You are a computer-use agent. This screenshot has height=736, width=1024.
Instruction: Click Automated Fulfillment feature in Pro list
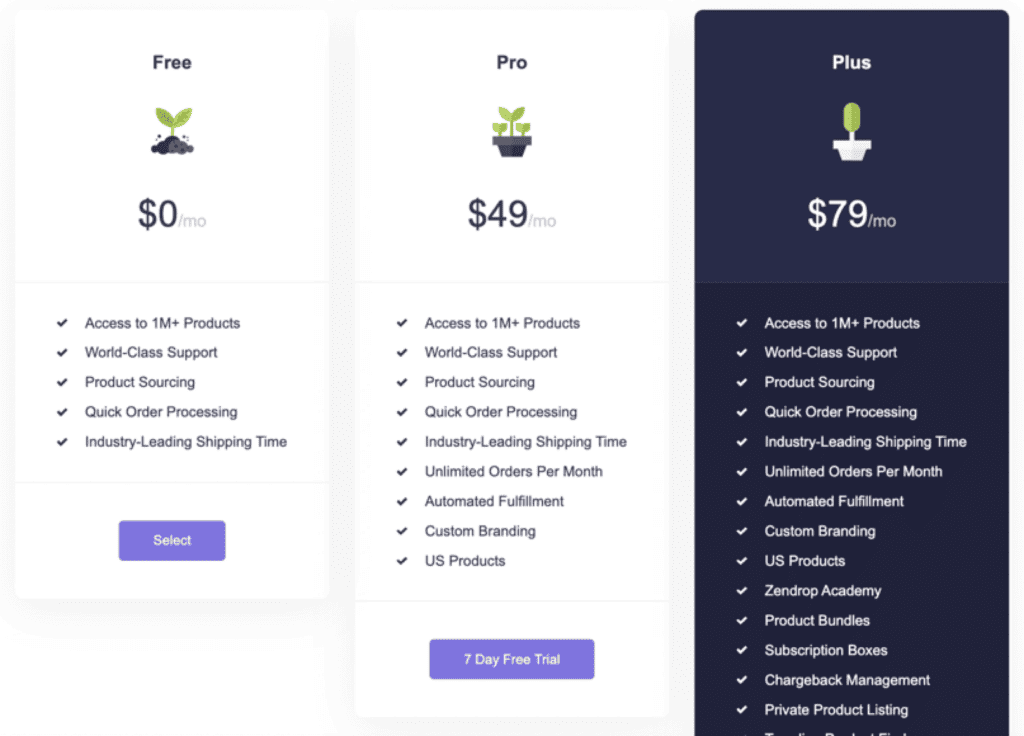click(494, 502)
